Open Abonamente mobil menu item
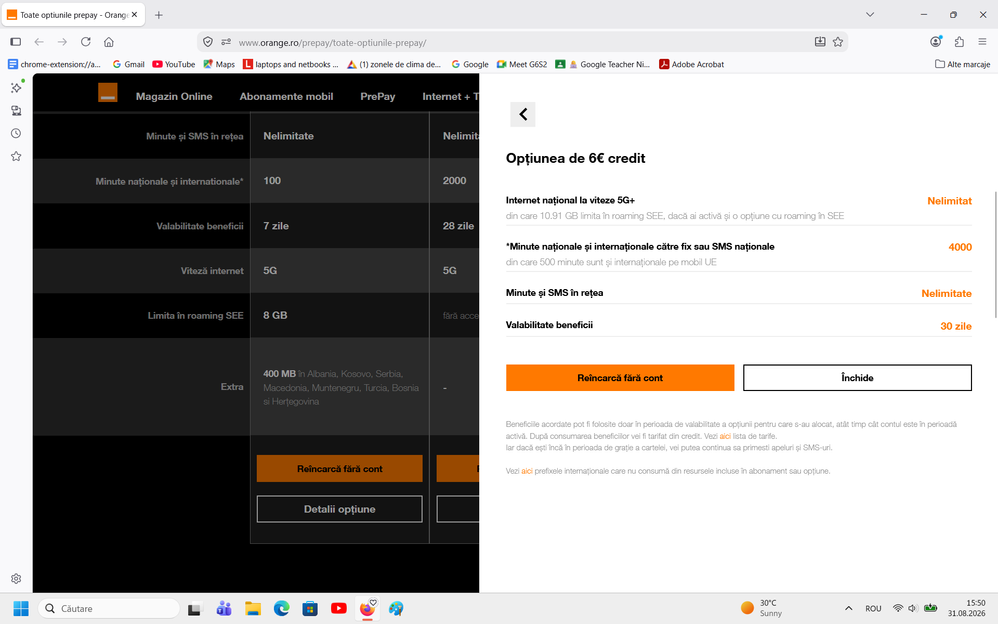Image resolution: width=998 pixels, height=624 pixels. pos(286,97)
